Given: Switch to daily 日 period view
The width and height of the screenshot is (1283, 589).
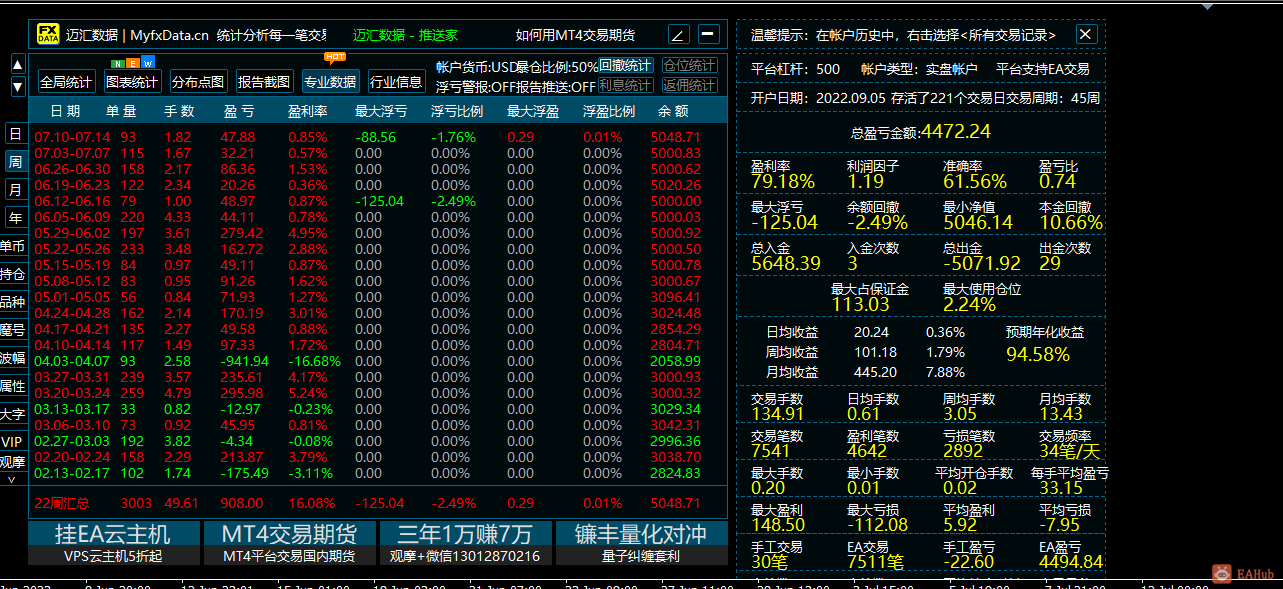Looking at the screenshot, I should [x=15, y=134].
